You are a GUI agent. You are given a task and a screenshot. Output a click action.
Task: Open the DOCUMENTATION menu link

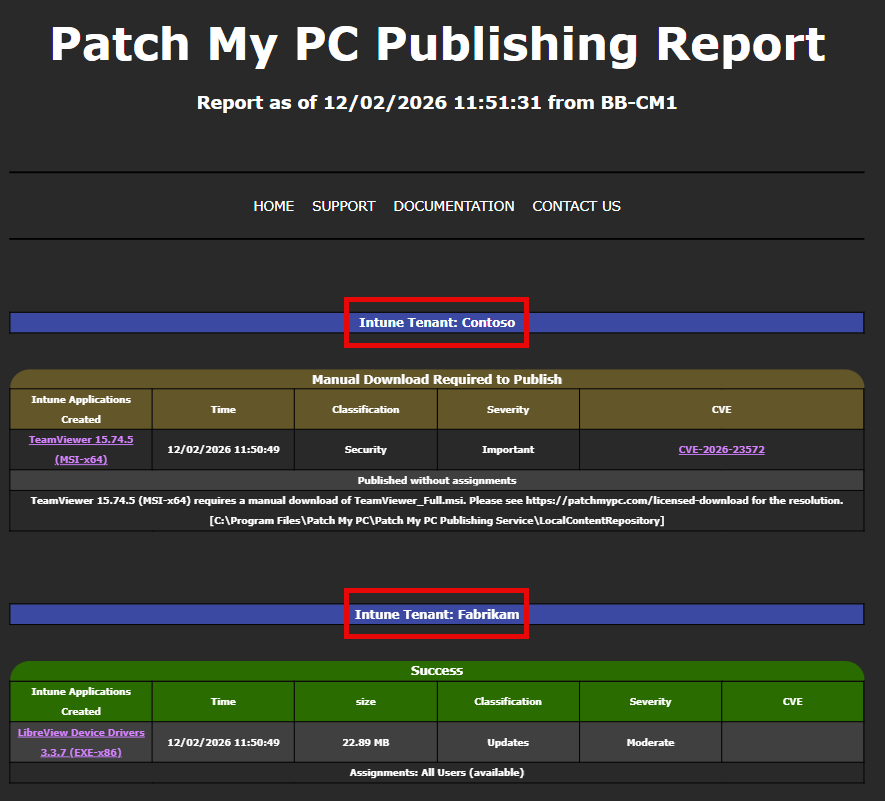[454, 206]
